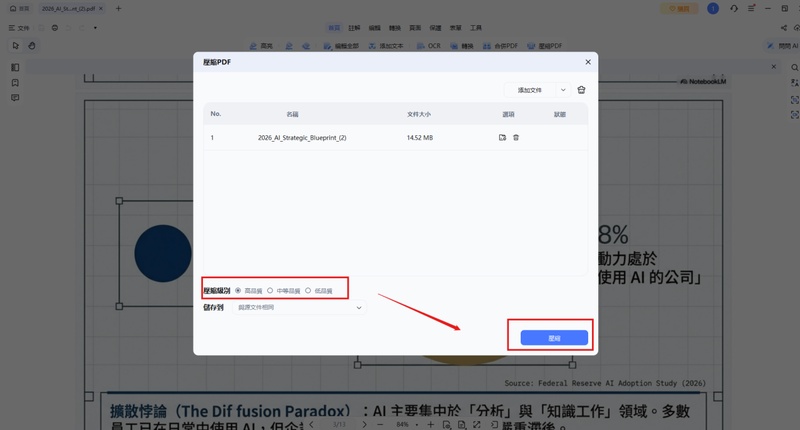Delete 2026_AI_Strategic_Blueprint_(2) with trash icon
Image resolution: width=800 pixels, height=430 pixels.
tap(516, 138)
